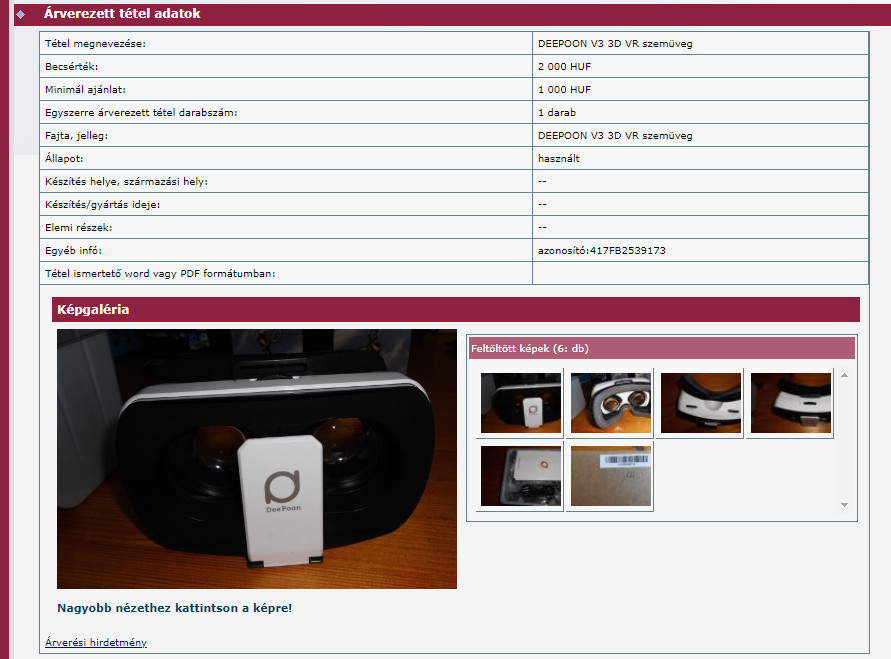Select the third thumbnail in the top row

point(700,403)
